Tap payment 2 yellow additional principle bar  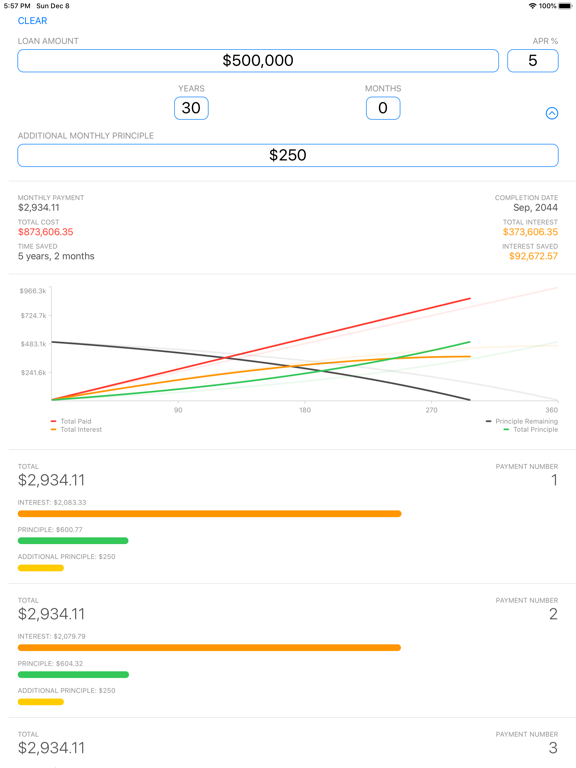point(41,702)
